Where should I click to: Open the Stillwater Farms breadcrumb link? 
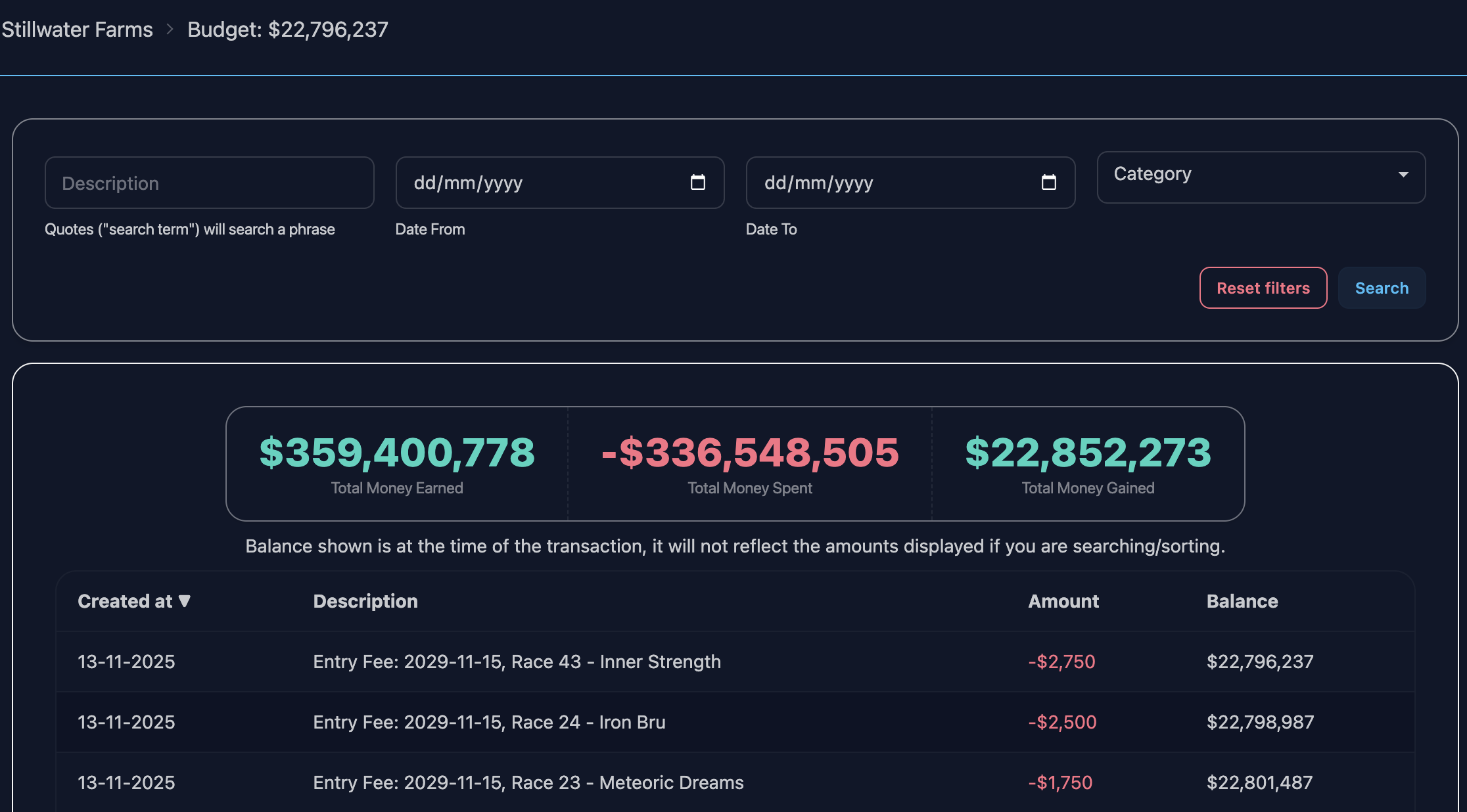pyautogui.click(x=77, y=30)
